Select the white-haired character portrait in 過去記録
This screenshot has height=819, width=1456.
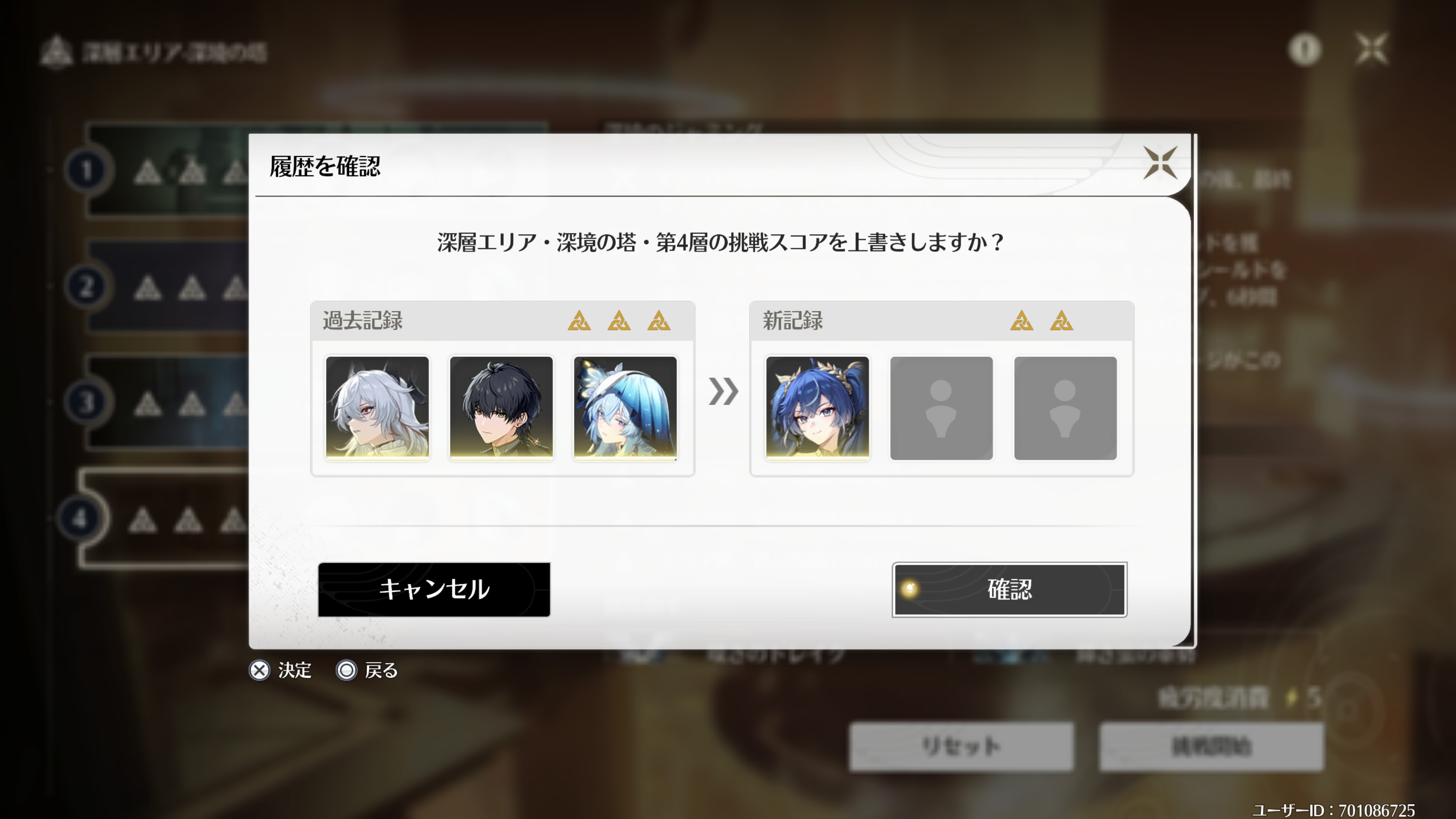[x=377, y=408]
